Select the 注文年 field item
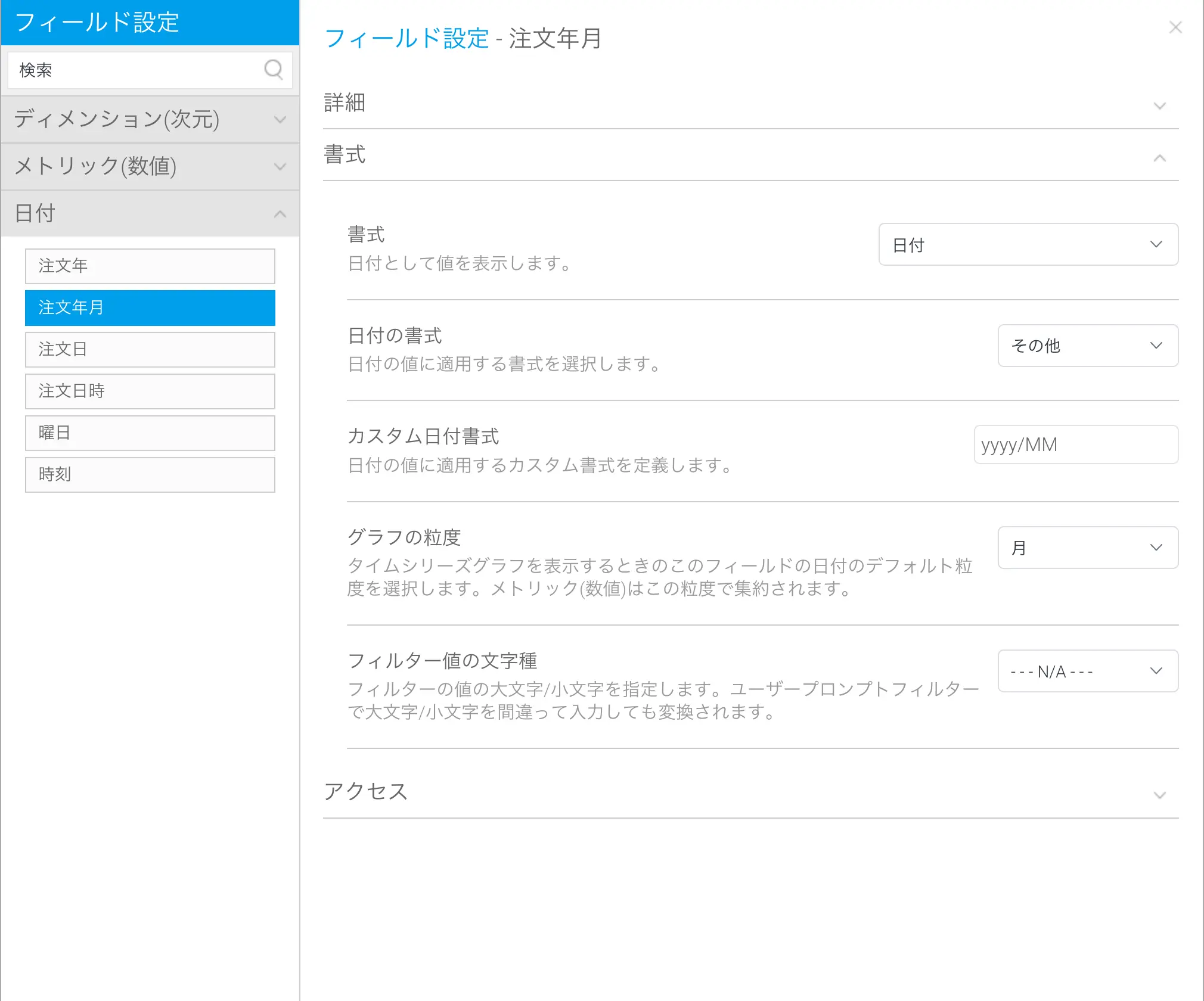Image resolution: width=1204 pixels, height=1001 pixels. (150, 266)
